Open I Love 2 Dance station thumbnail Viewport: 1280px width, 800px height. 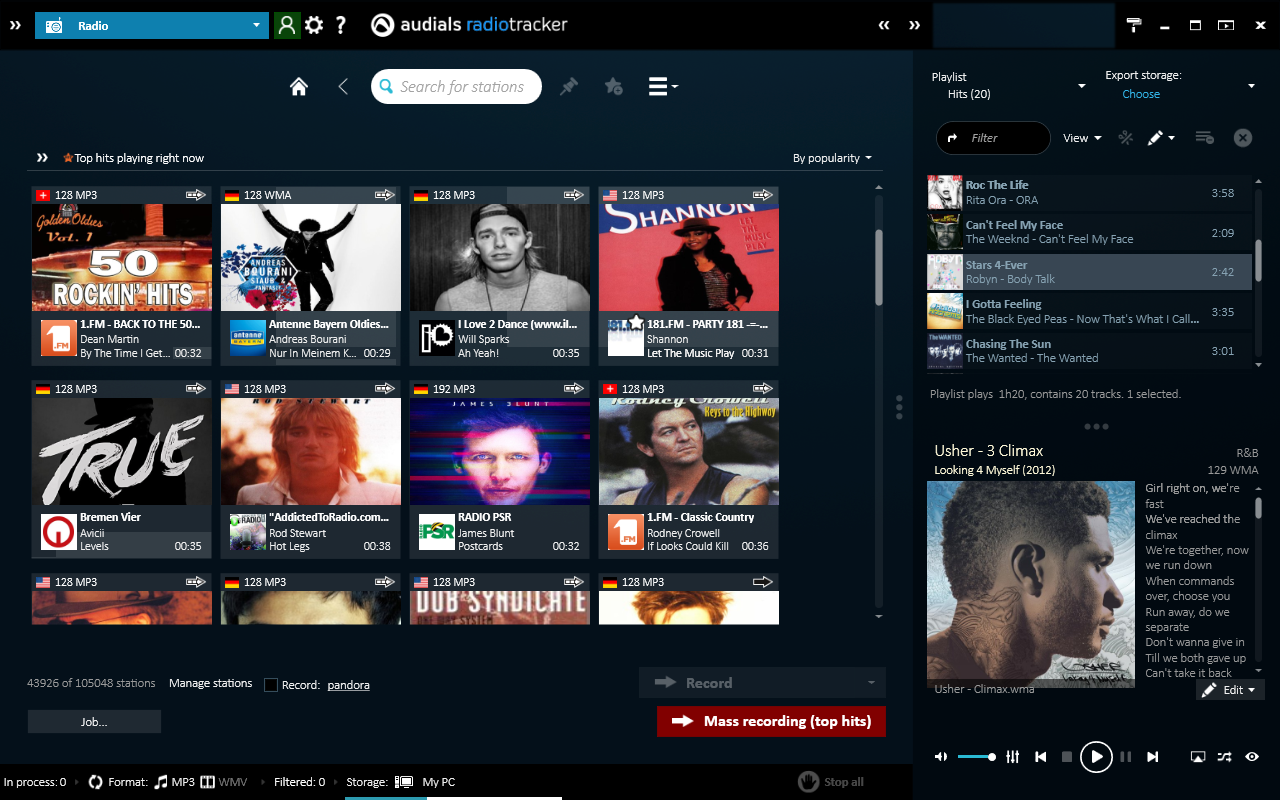click(500, 258)
